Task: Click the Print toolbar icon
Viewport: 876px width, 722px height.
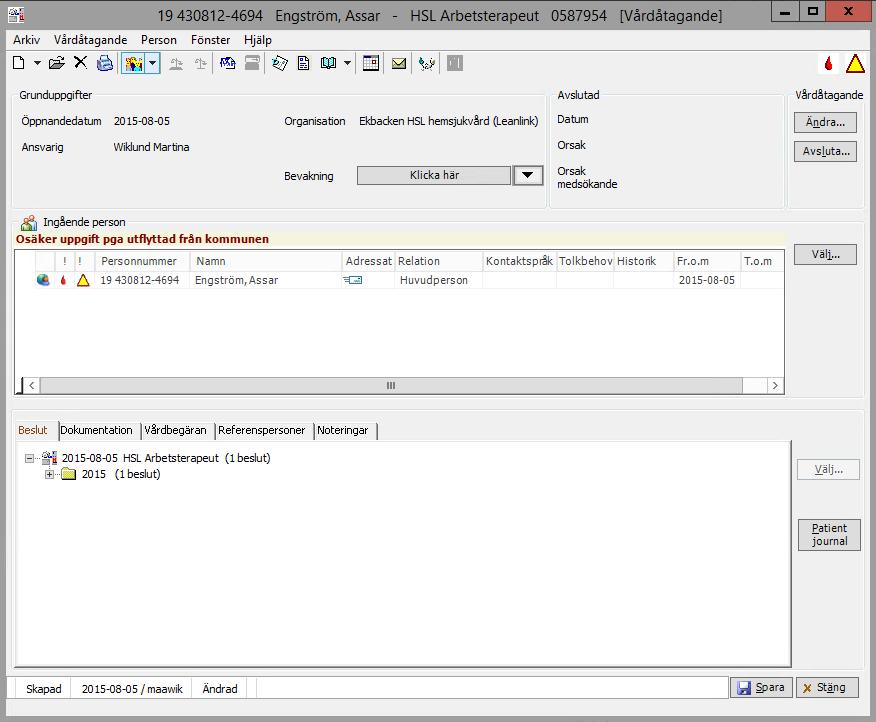Action: pyautogui.click(x=104, y=63)
